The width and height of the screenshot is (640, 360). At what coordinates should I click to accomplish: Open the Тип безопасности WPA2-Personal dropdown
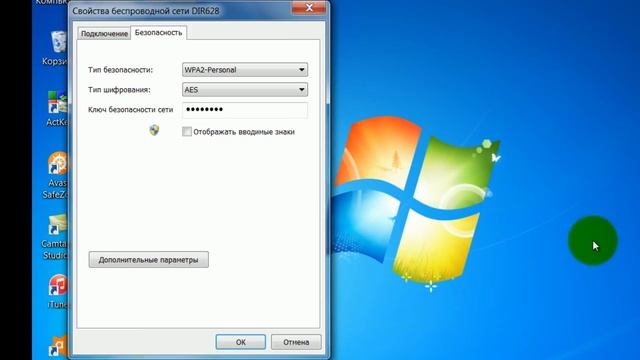[x=245, y=70]
